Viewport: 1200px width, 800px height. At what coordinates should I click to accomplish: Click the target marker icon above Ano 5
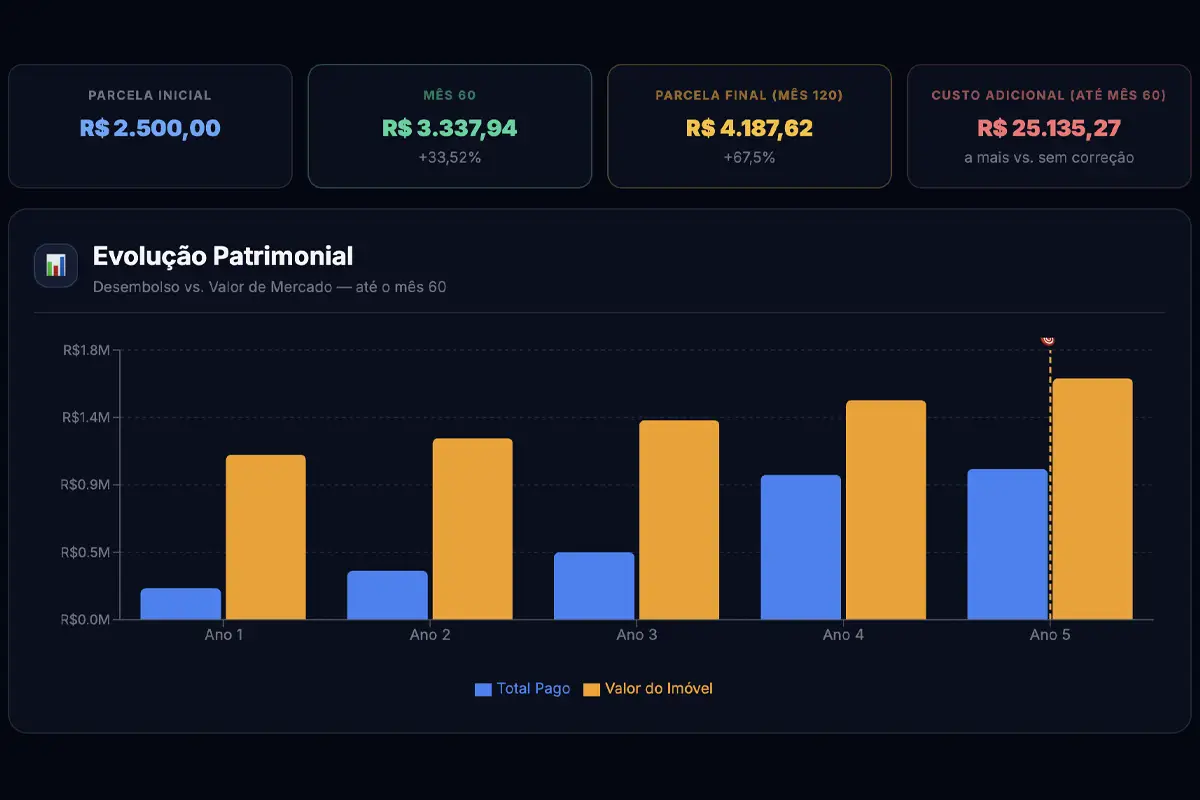(1048, 340)
